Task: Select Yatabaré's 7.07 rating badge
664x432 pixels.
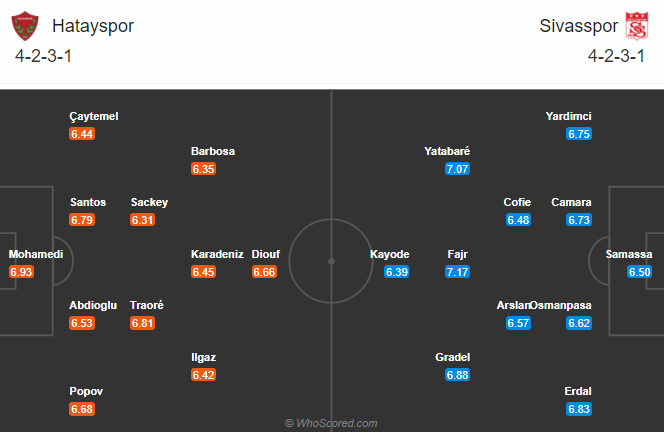Action: coord(457,169)
